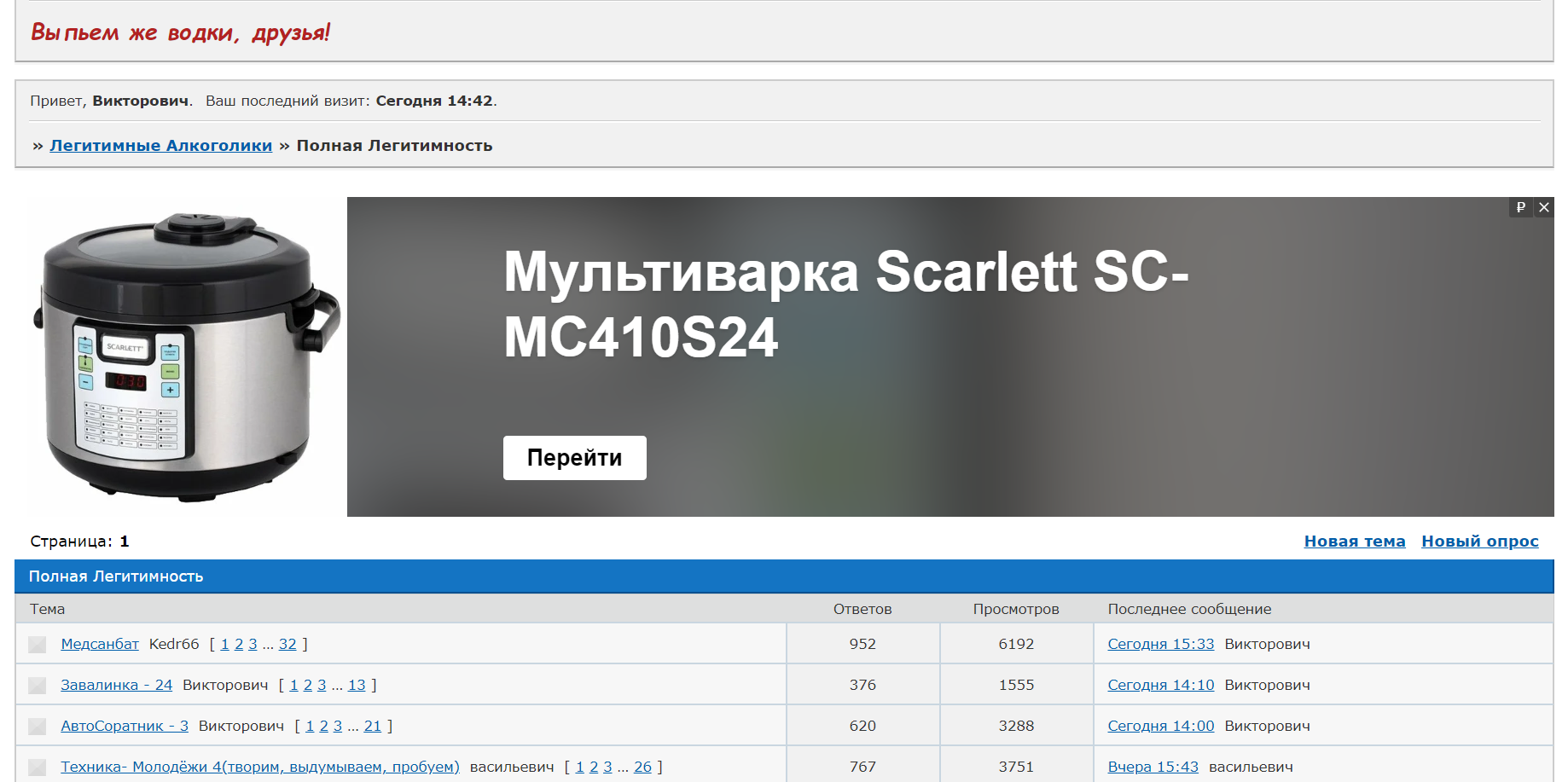1568x782 pixels.
Task: Click the 767 replies count
Action: tap(862, 767)
